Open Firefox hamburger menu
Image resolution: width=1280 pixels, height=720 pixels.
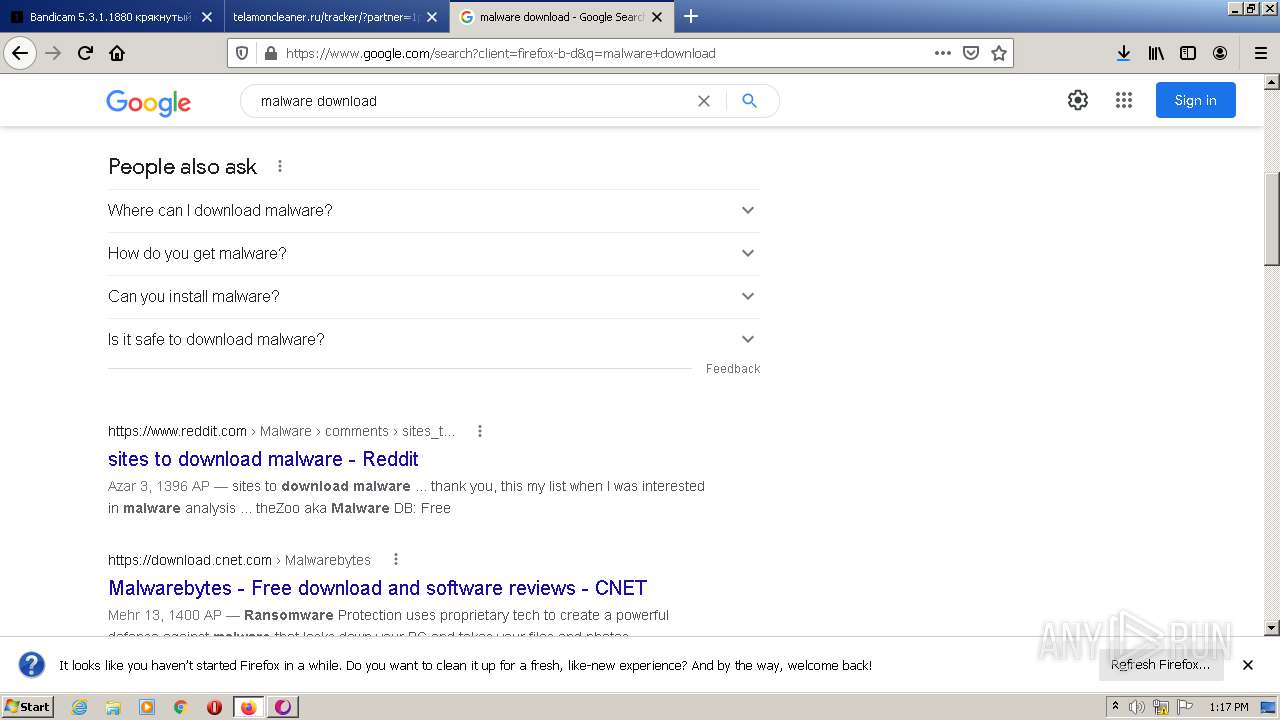pyautogui.click(x=1261, y=53)
